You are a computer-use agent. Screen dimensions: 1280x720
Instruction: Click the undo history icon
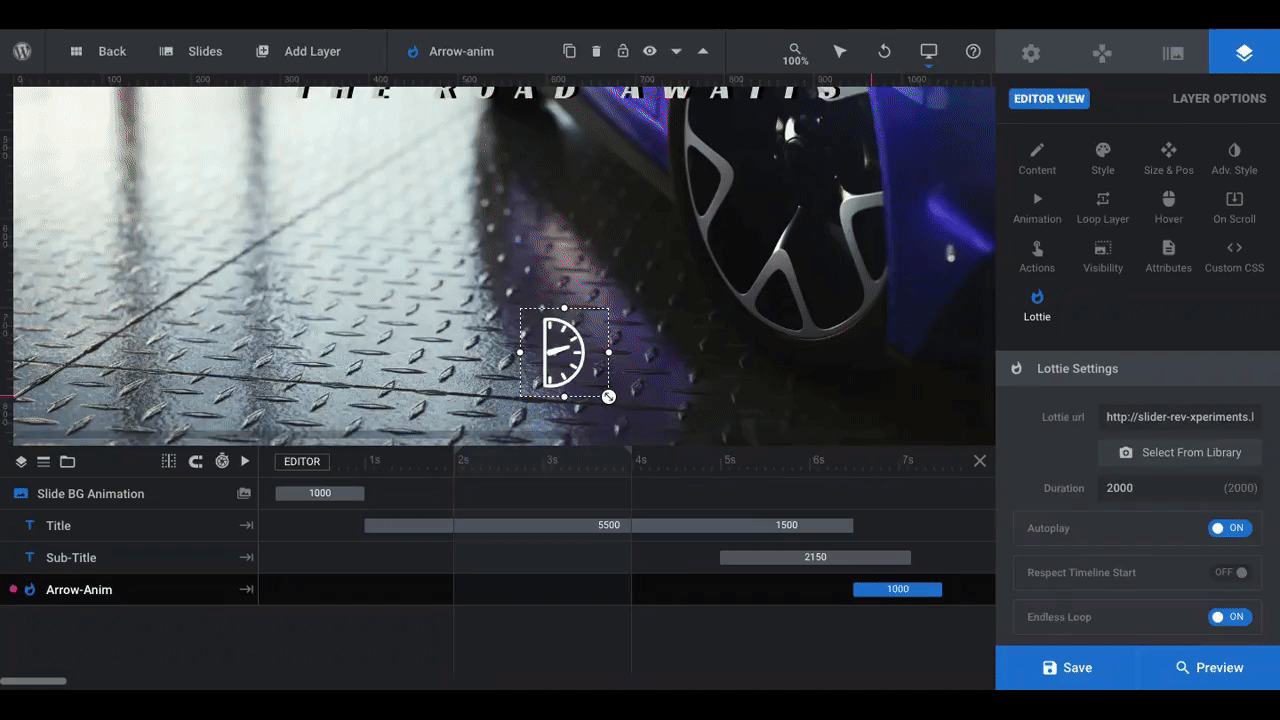pyautogui.click(x=884, y=51)
